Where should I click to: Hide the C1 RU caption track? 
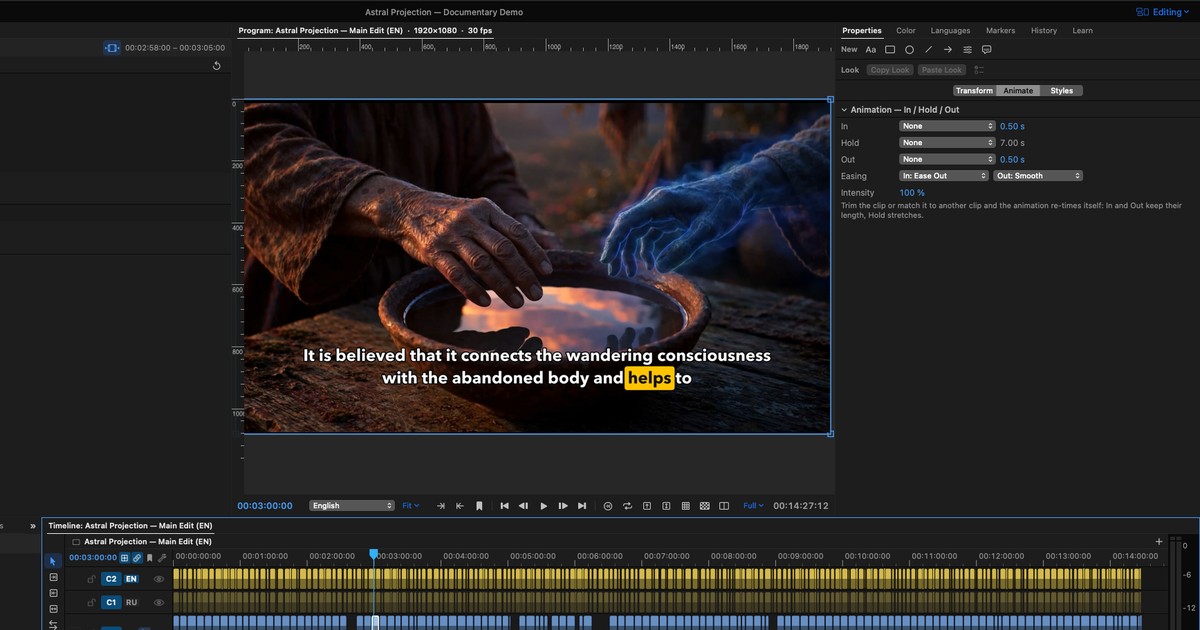point(158,602)
